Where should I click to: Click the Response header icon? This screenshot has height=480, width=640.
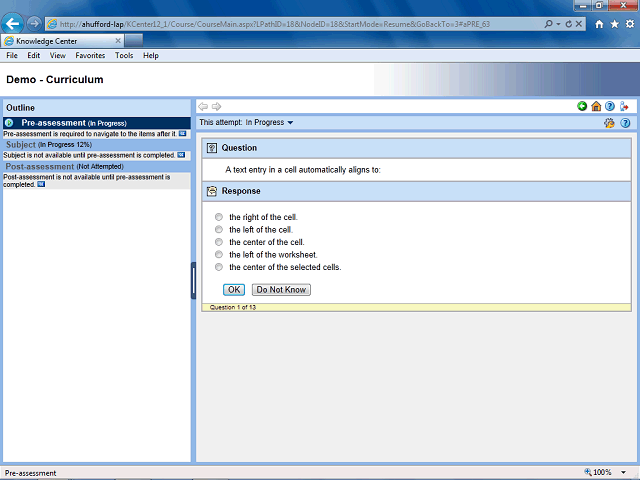211,191
